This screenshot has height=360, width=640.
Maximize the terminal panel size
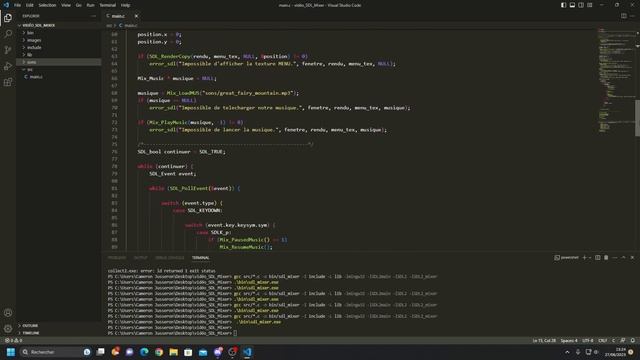pyautogui.click(x=623, y=258)
